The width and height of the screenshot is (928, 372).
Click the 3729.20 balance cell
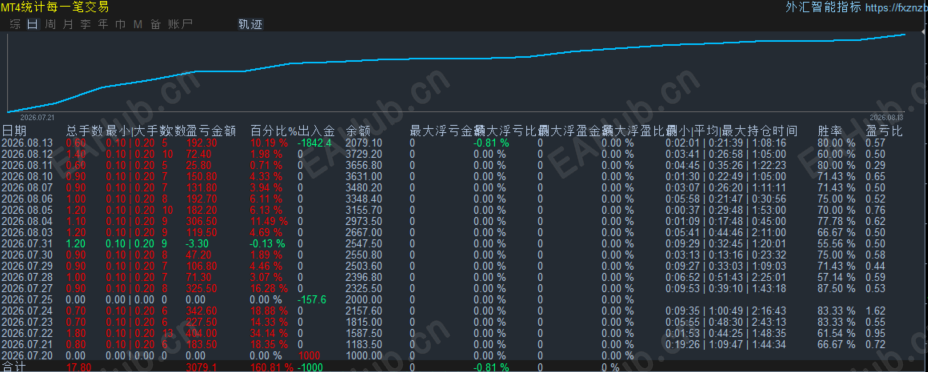pyautogui.click(x=363, y=154)
